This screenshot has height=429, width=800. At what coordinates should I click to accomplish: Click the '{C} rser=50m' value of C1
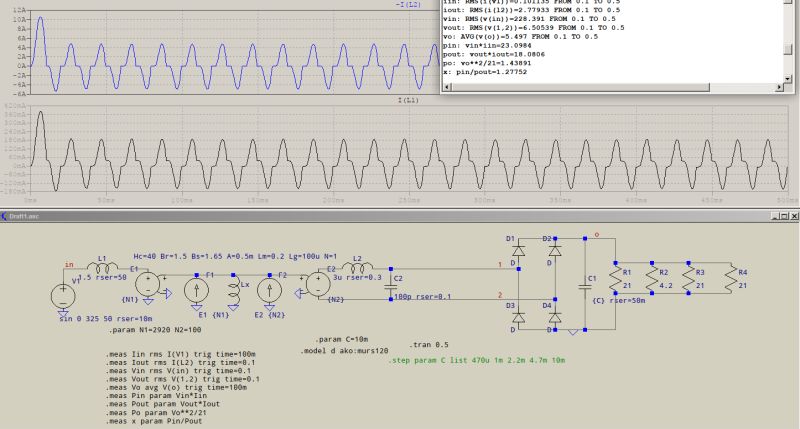(619, 301)
